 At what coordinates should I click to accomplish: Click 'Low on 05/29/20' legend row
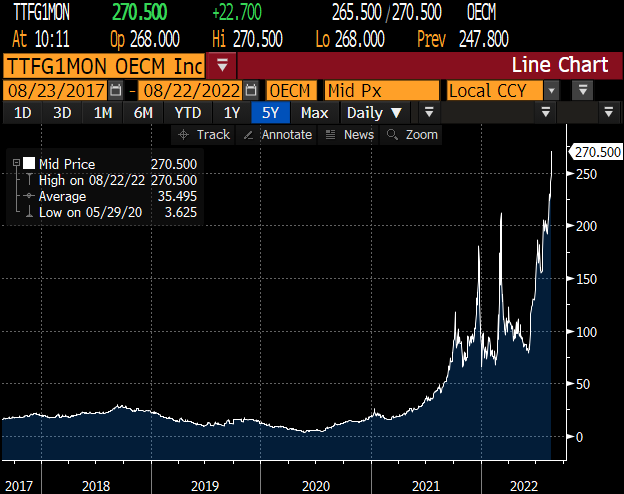[x=117, y=212]
